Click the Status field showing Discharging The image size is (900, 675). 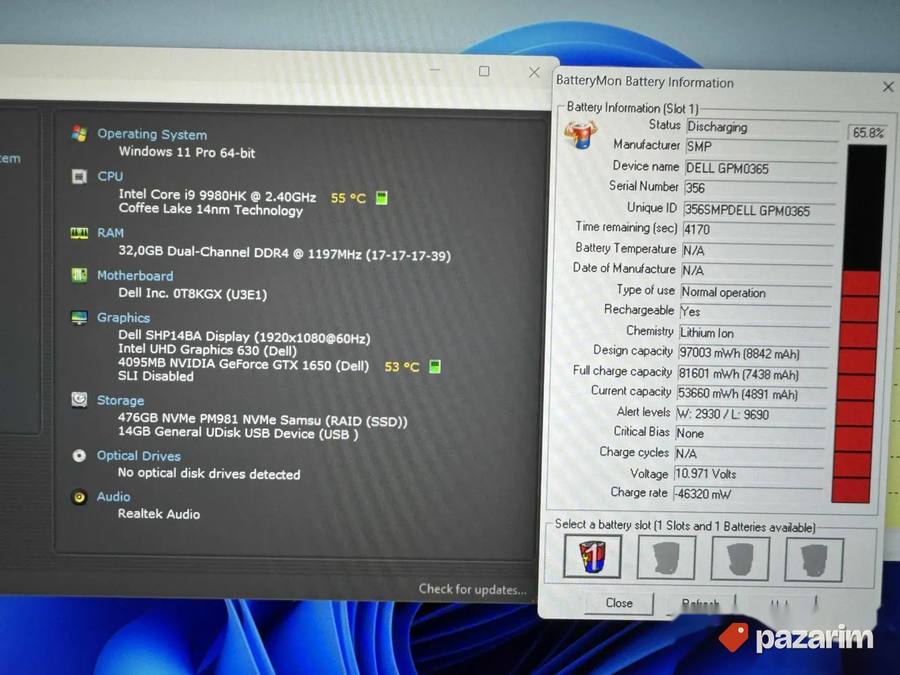[x=763, y=127]
